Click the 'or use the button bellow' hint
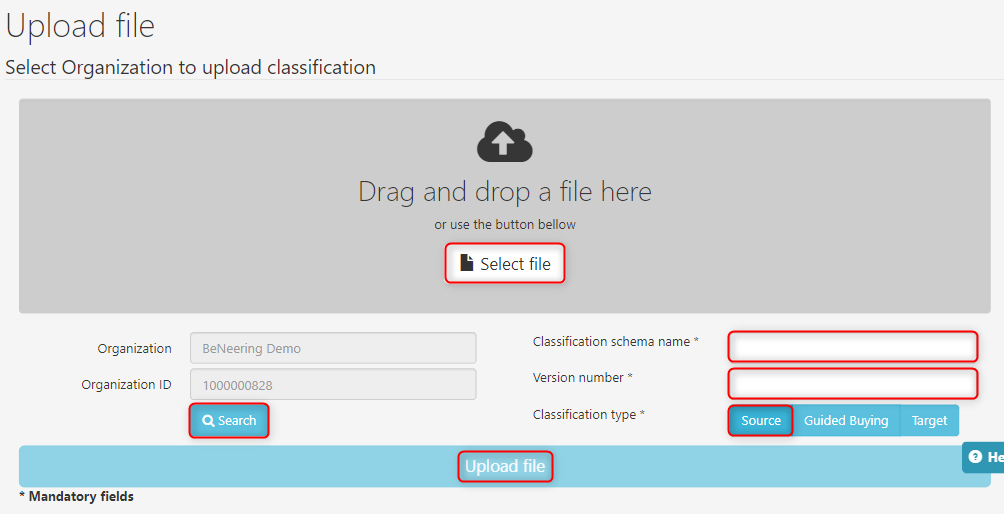The height and width of the screenshot is (514, 1004). click(x=505, y=224)
